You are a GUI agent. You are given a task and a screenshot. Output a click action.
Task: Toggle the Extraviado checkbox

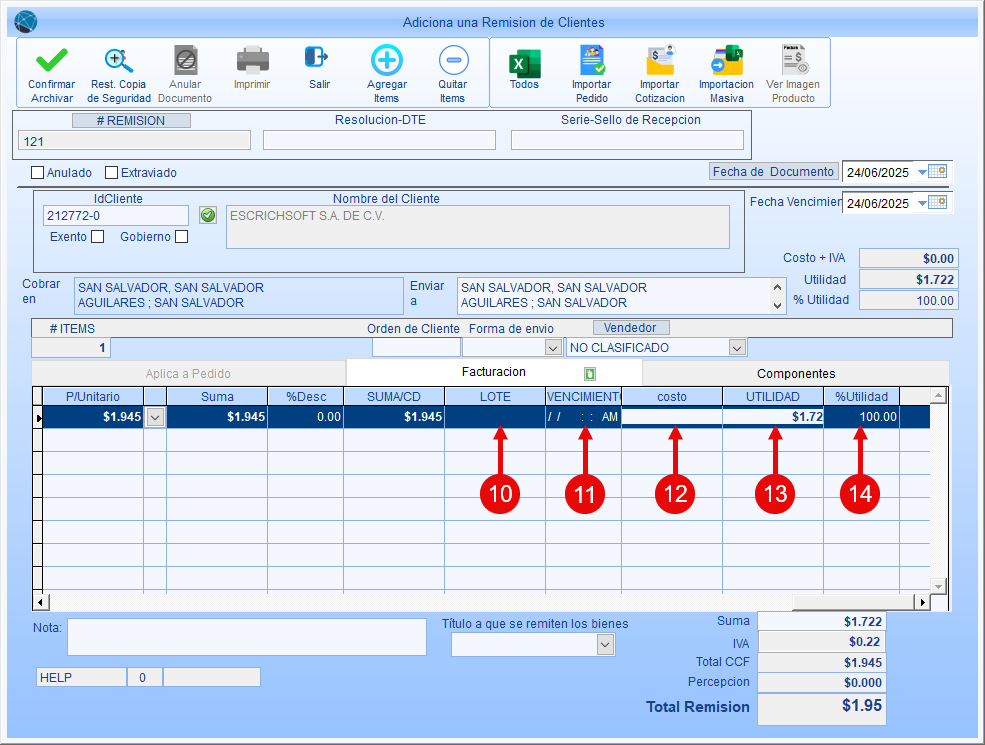[x=111, y=172]
